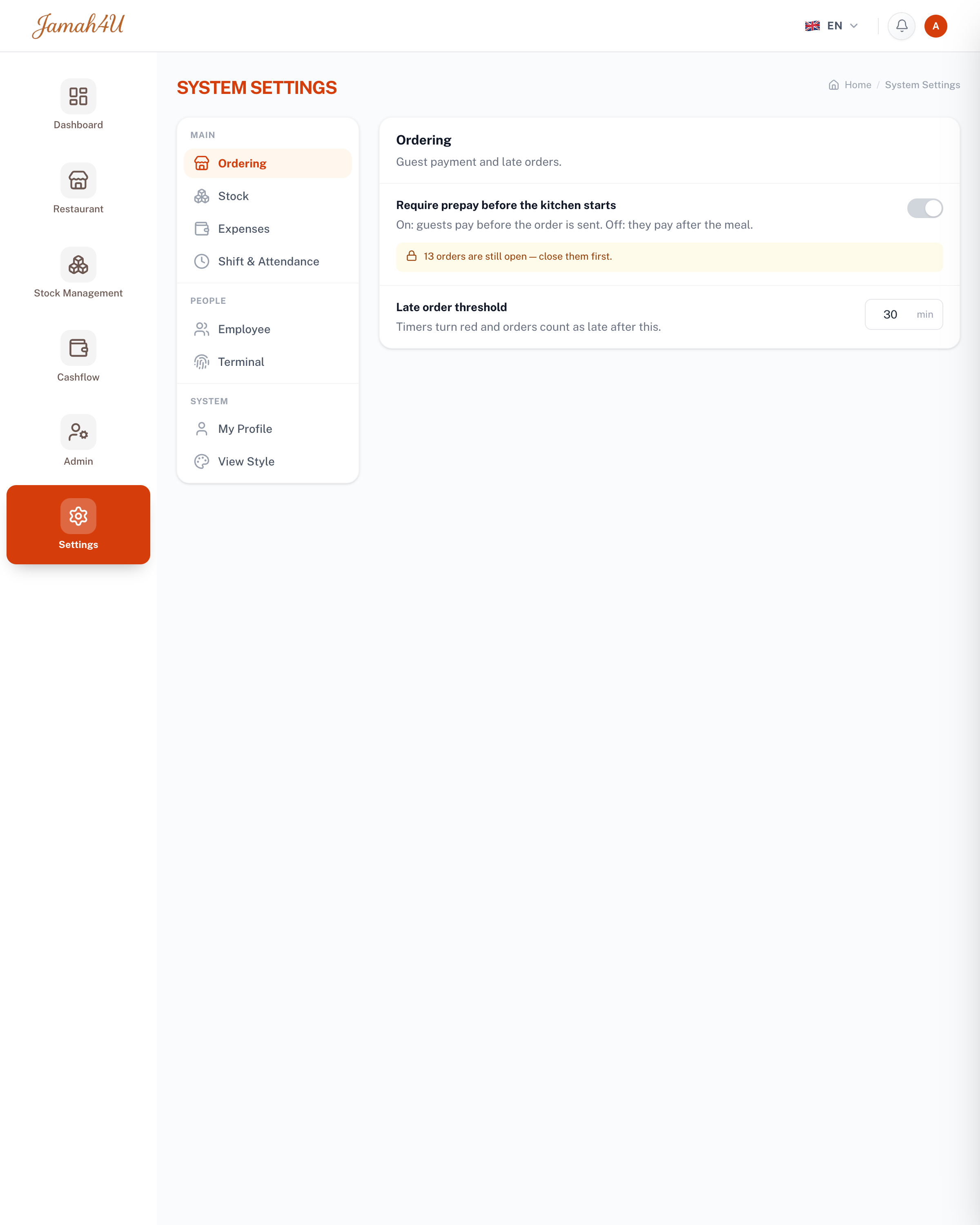This screenshot has height=1225, width=980.
Task: Toggle Require prepay before the kitchen starts
Action: coord(925,209)
